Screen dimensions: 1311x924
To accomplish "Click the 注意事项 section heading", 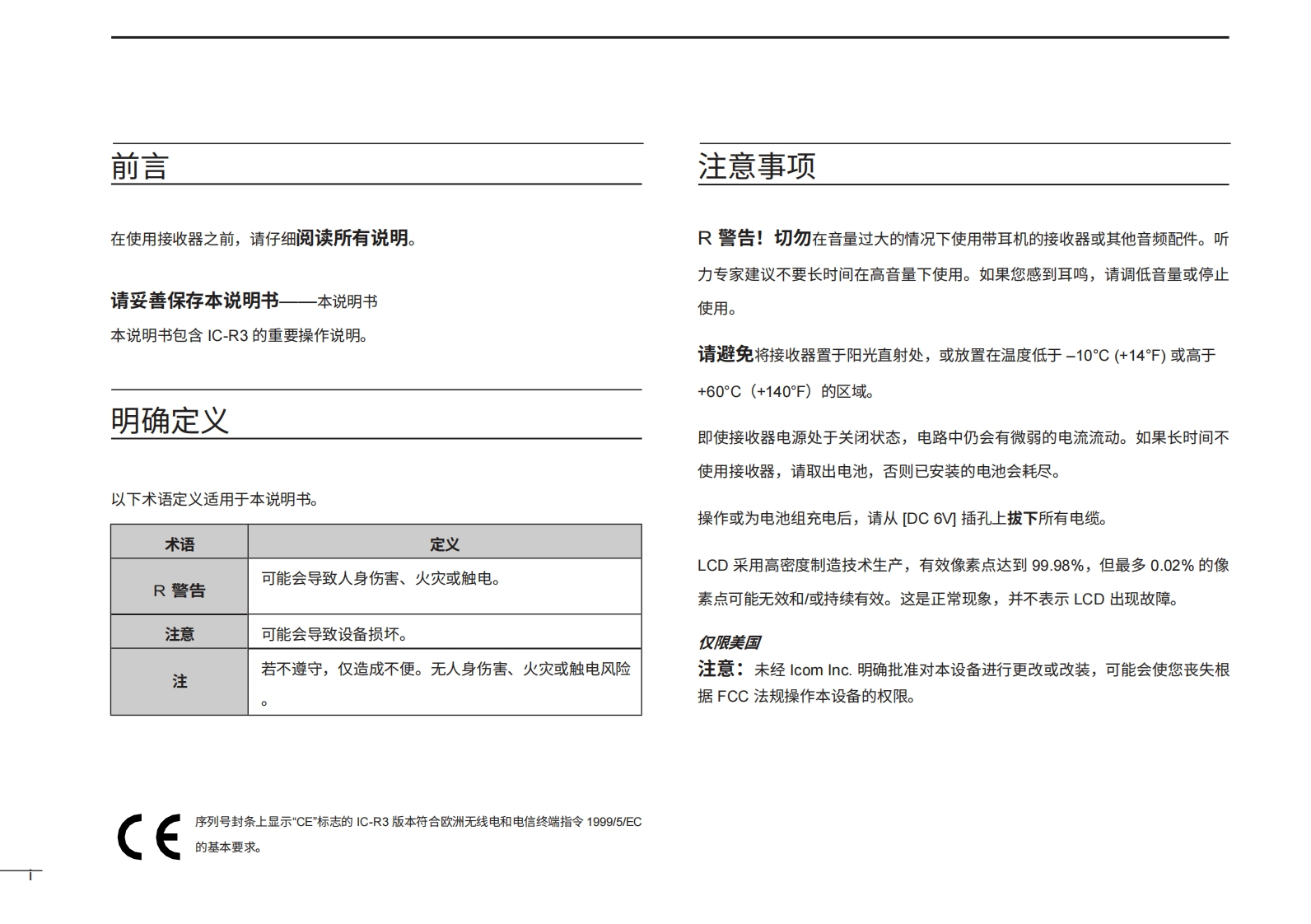I will 756,166.
